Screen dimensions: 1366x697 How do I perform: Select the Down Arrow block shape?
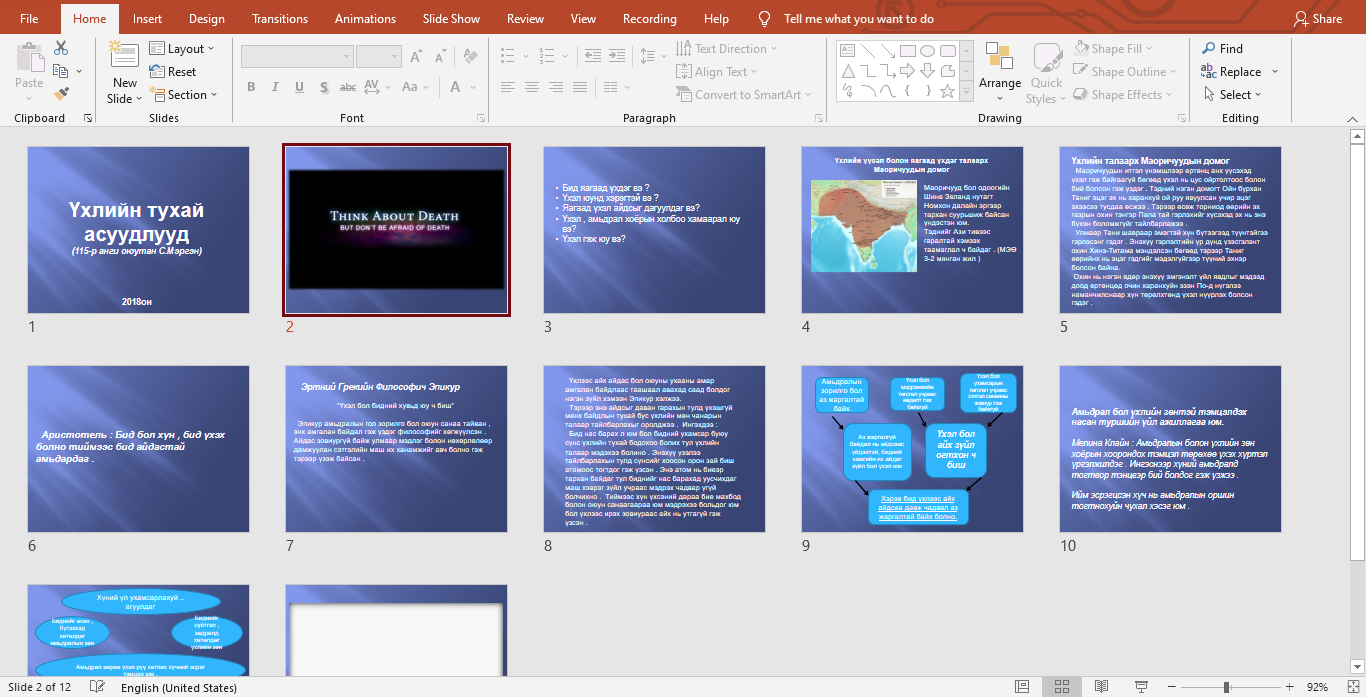coord(928,70)
